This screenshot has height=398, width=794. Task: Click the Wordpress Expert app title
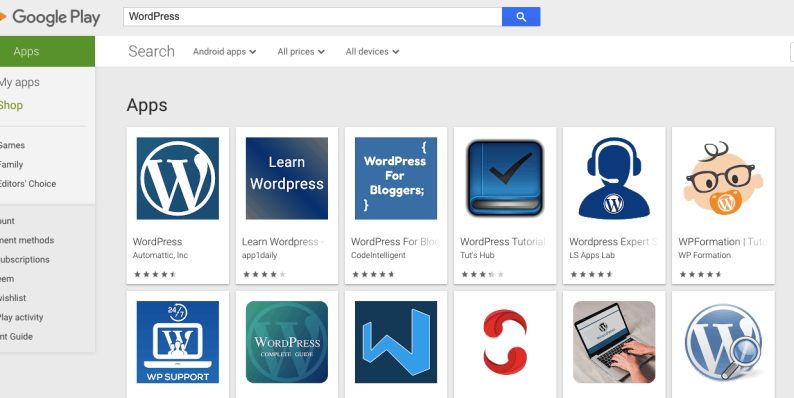613,242
